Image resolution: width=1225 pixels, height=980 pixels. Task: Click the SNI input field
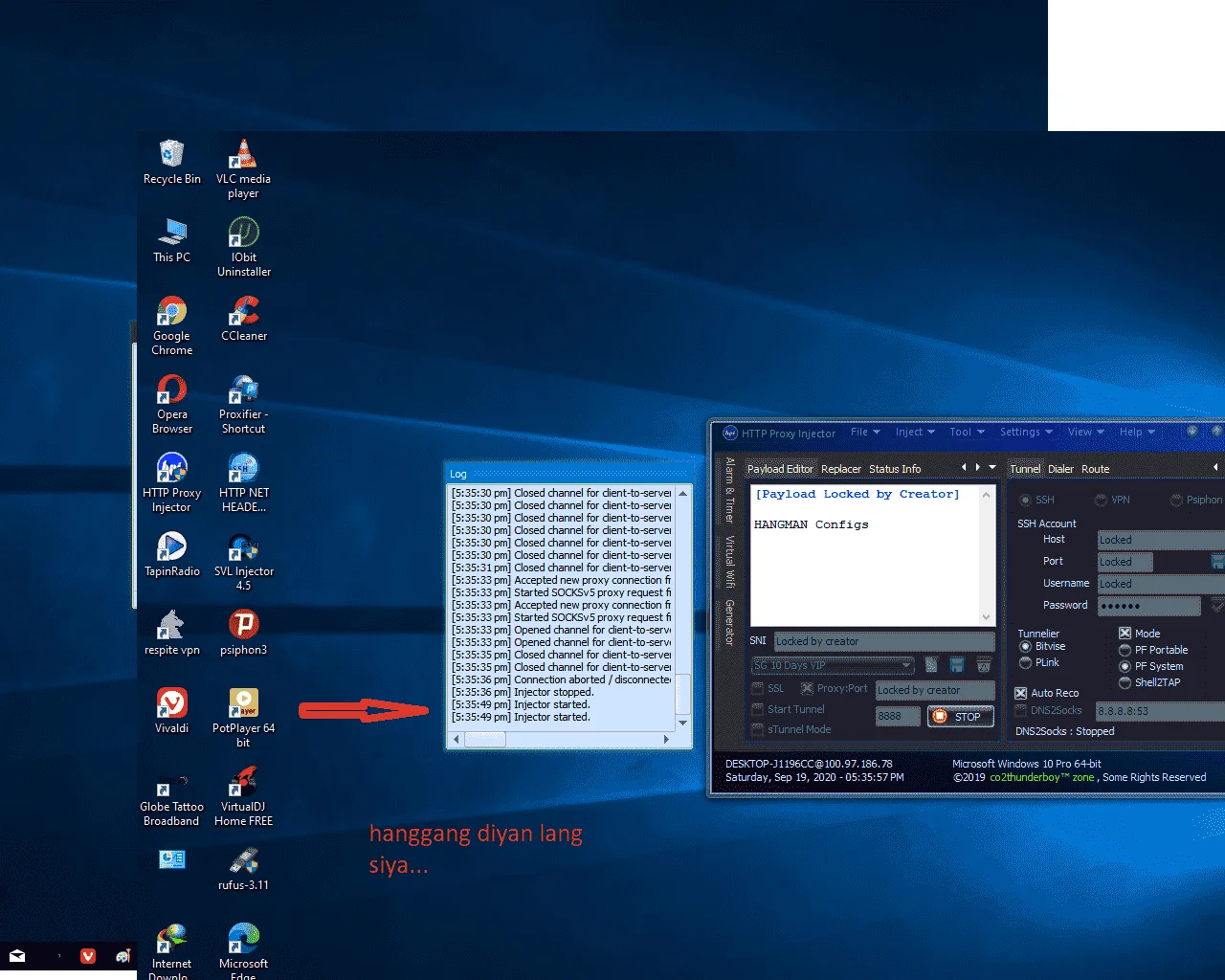pyautogui.click(x=884, y=641)
